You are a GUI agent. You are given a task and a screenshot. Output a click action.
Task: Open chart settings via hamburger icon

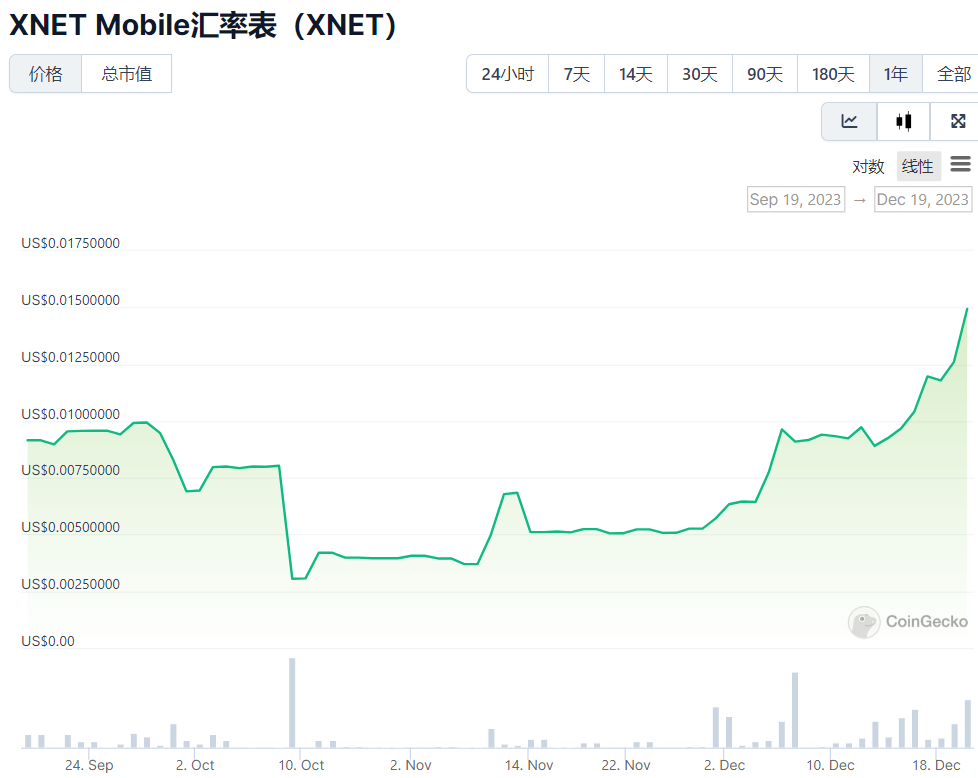[960, 164]
